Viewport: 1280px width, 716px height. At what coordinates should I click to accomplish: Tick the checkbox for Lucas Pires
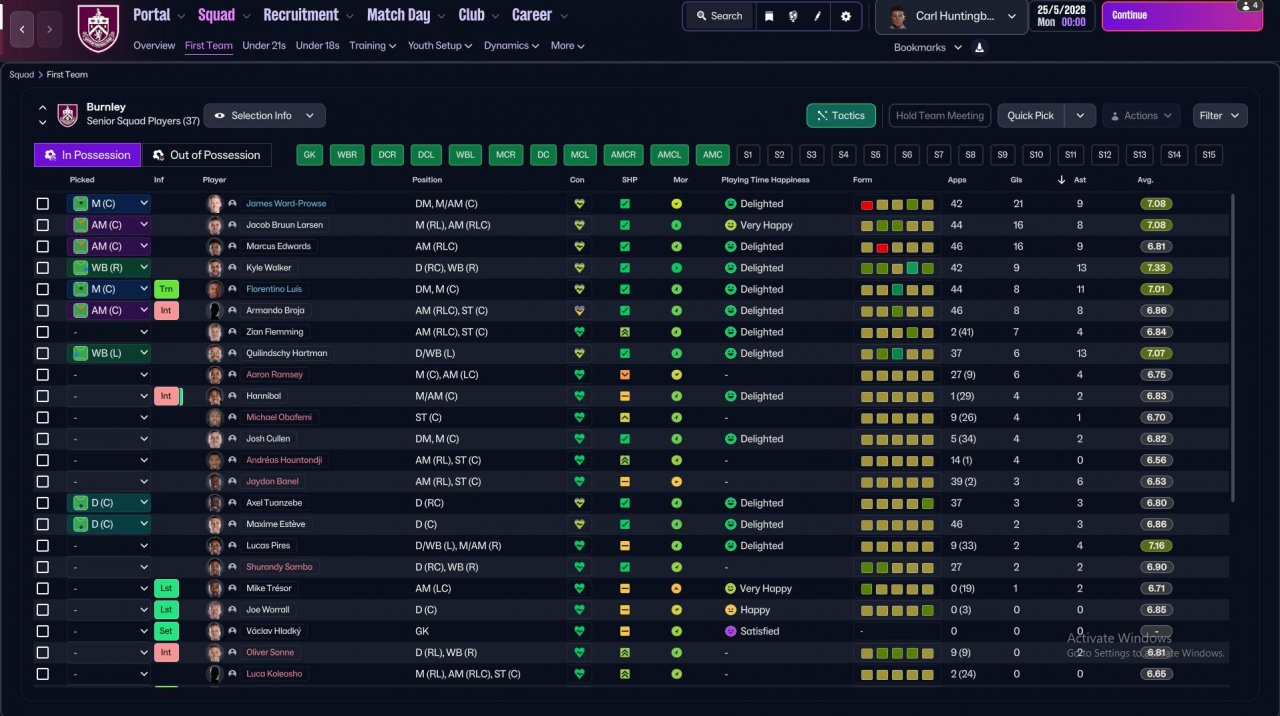pyautogui.click(x=42, y=546)
